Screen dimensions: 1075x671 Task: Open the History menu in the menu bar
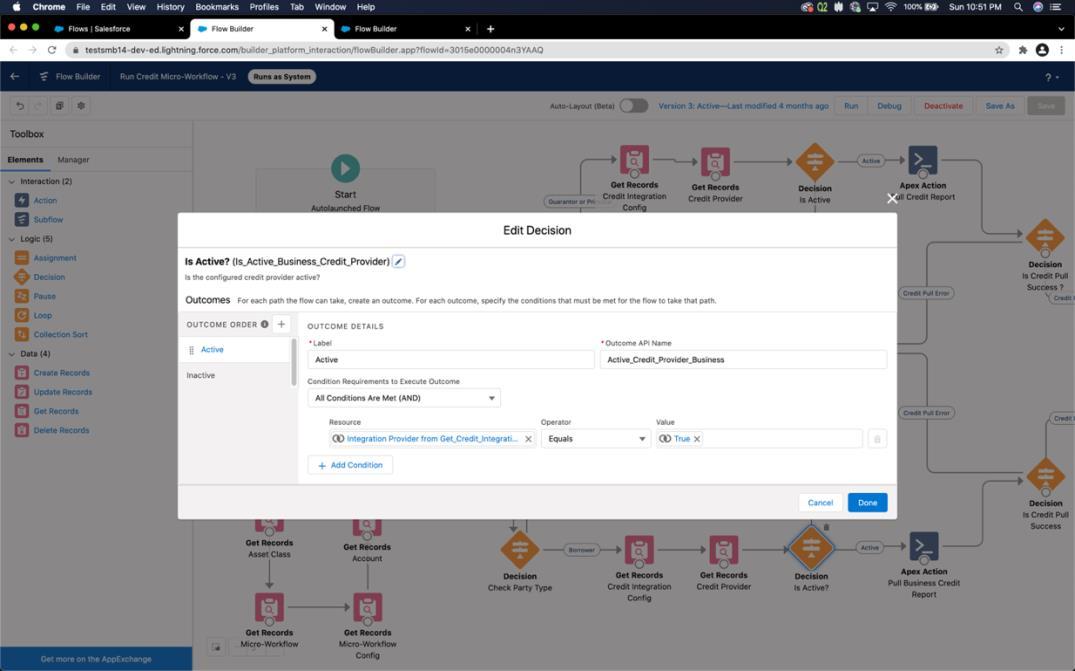pos(170,7)
